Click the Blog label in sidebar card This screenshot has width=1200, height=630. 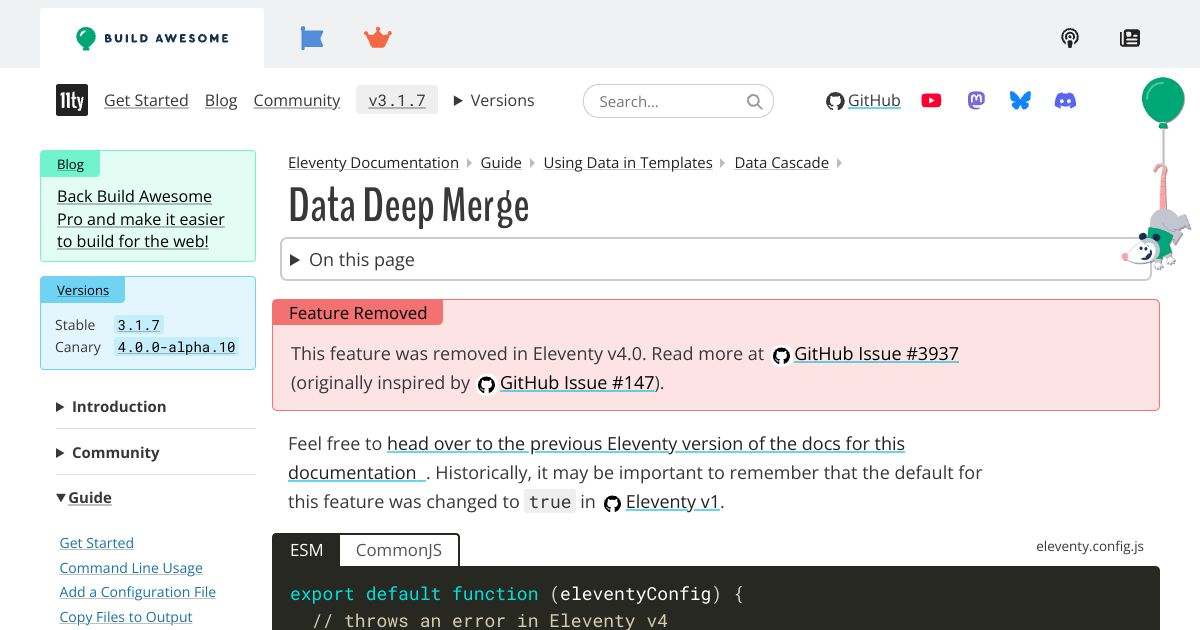(x=71, y=164)
